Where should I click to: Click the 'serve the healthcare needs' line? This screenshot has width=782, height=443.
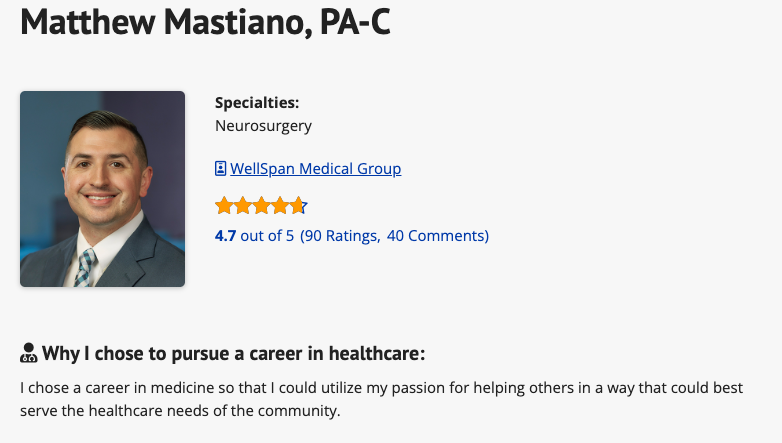click(180, 411)
